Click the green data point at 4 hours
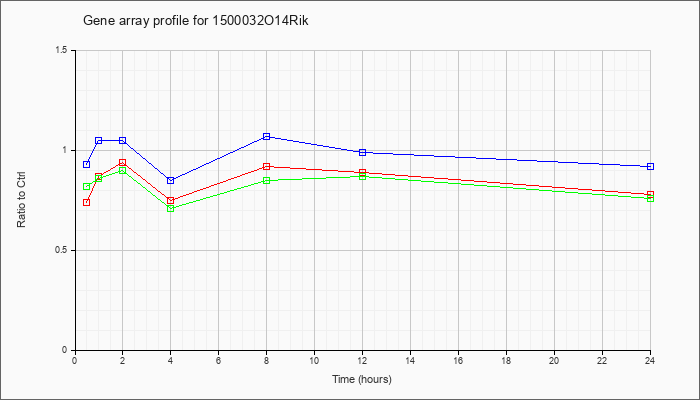 click(171, 208)
